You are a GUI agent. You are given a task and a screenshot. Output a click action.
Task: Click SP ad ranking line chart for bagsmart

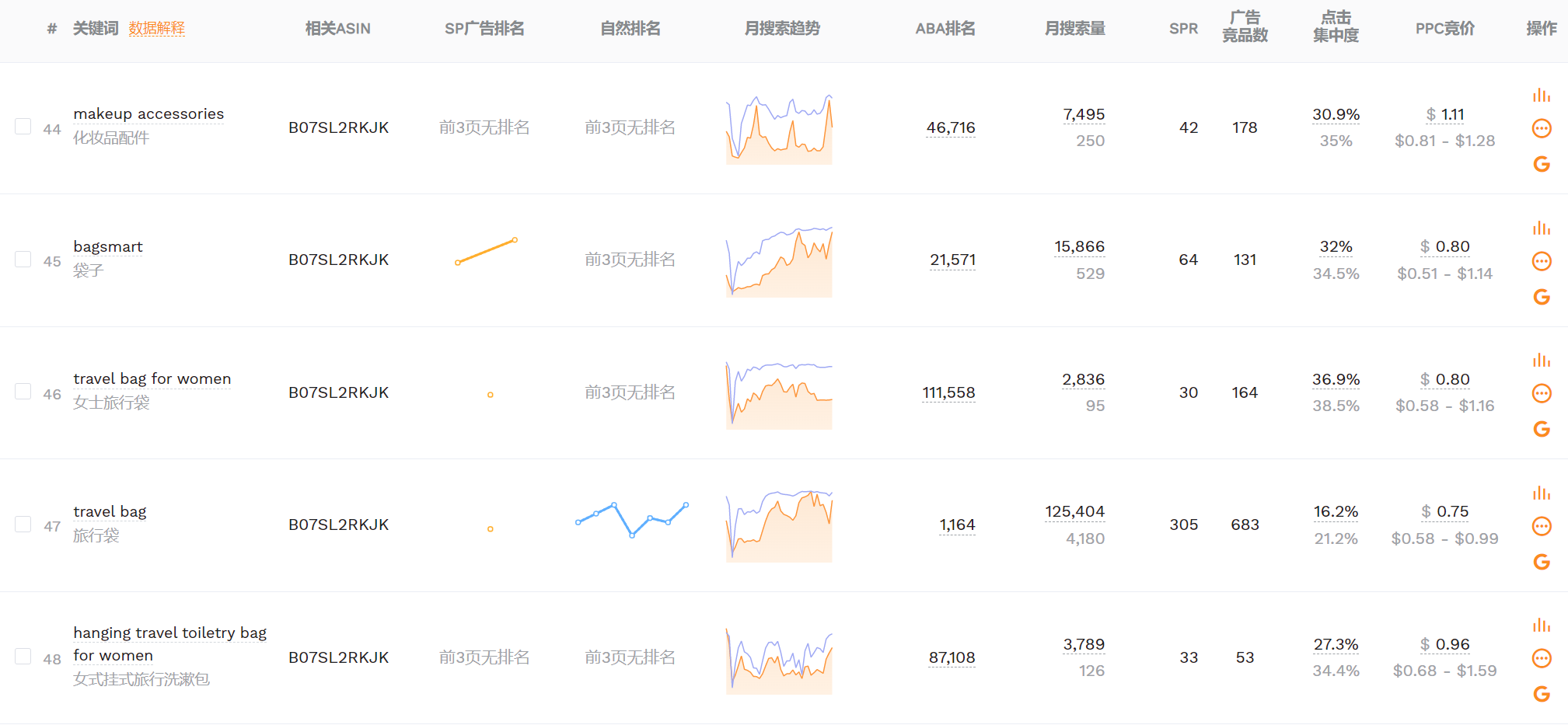coord(486,251)
